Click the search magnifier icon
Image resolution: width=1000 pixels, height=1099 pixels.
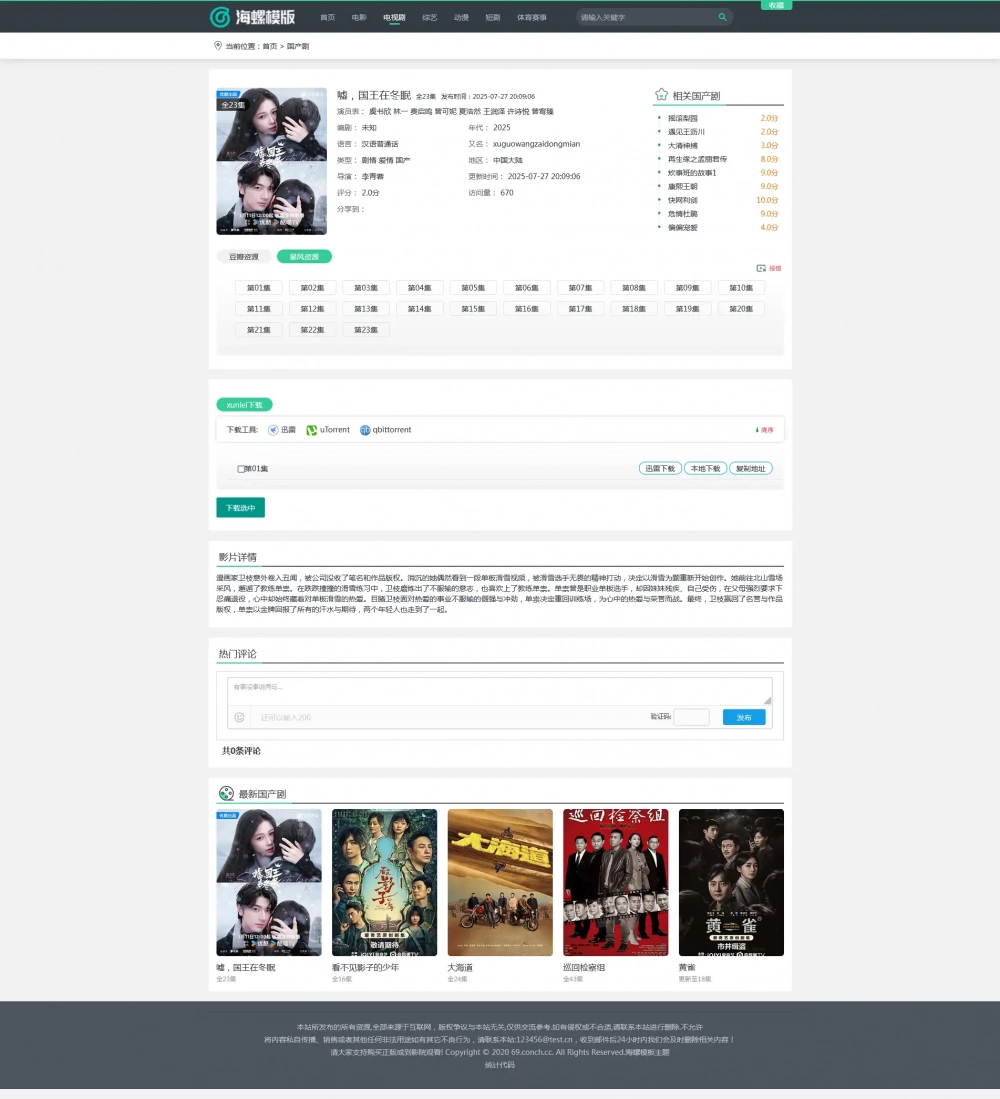[722, 17]
